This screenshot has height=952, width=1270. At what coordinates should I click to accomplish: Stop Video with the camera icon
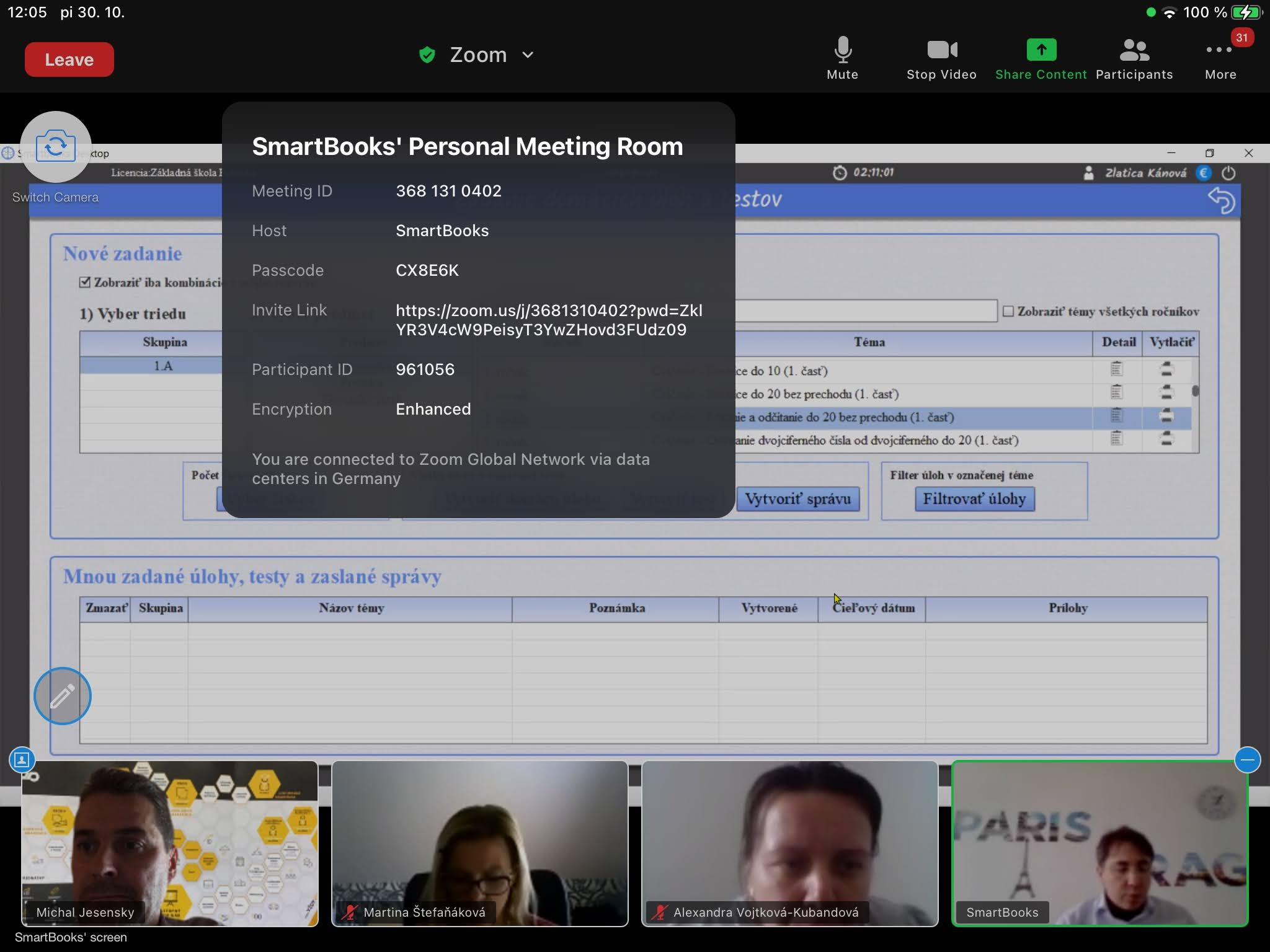coord(941,58)
